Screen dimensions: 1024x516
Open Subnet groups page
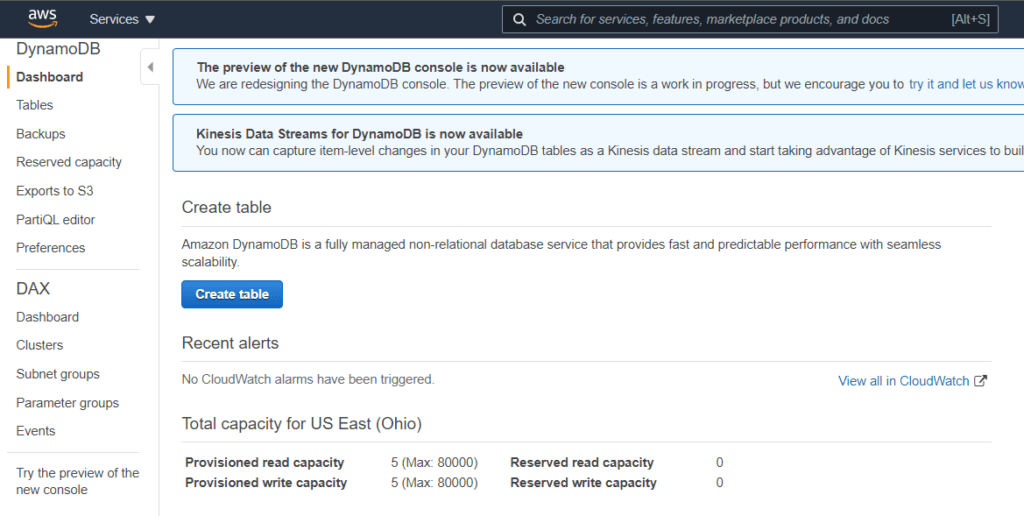tap(57, 374)
